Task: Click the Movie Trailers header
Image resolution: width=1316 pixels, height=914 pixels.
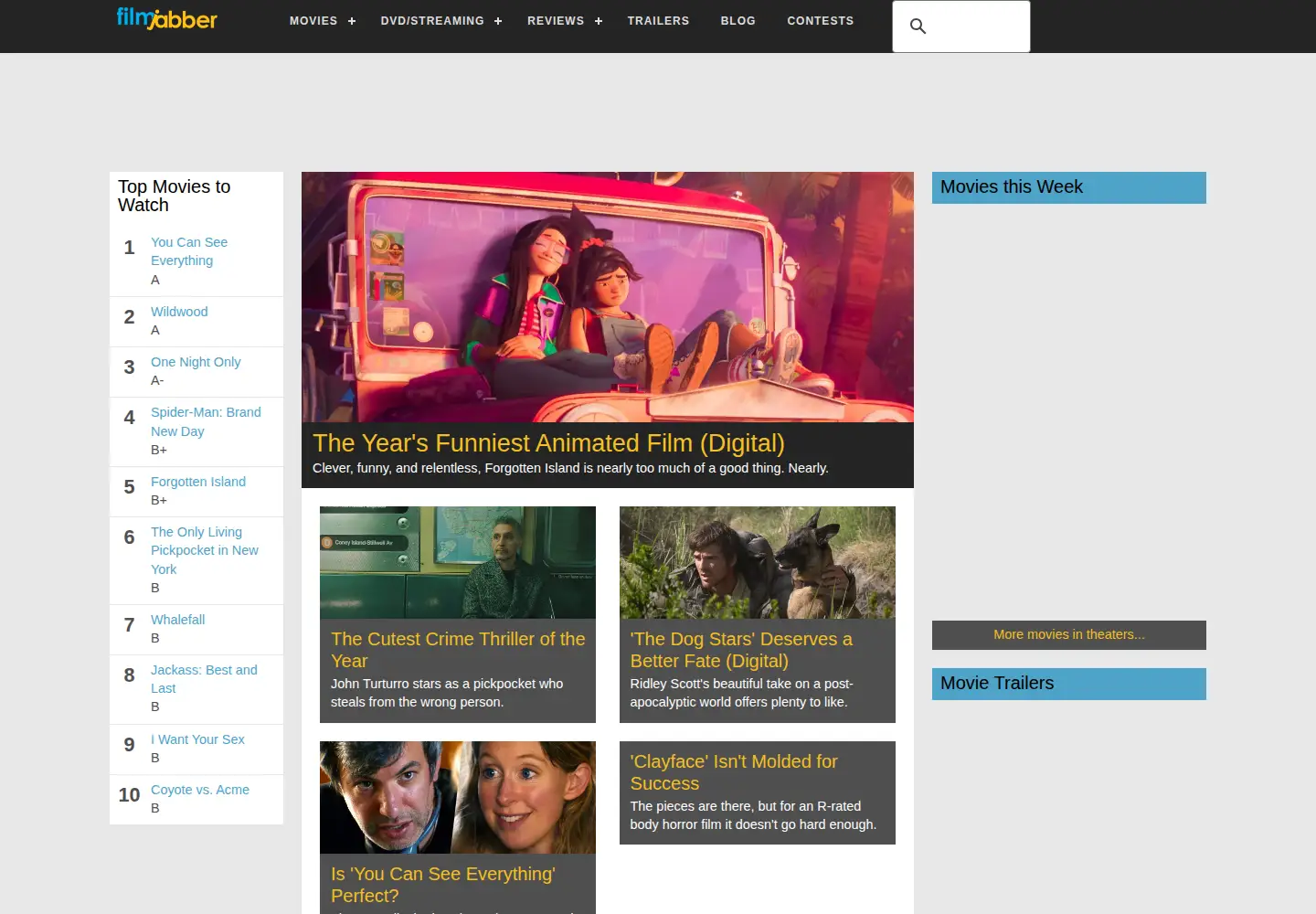Action: pos(1069,684)
